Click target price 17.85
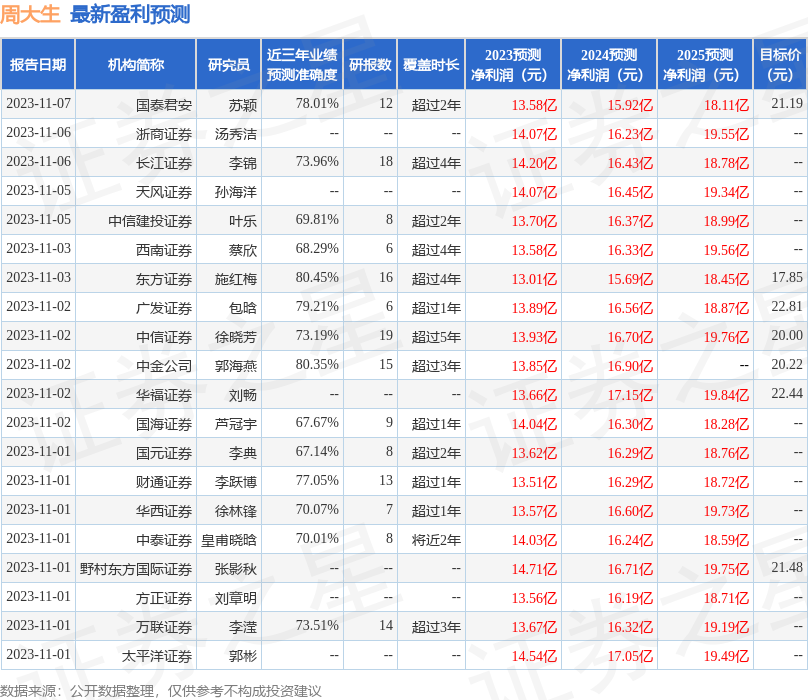The image size is (808, 700). [787, 278]
